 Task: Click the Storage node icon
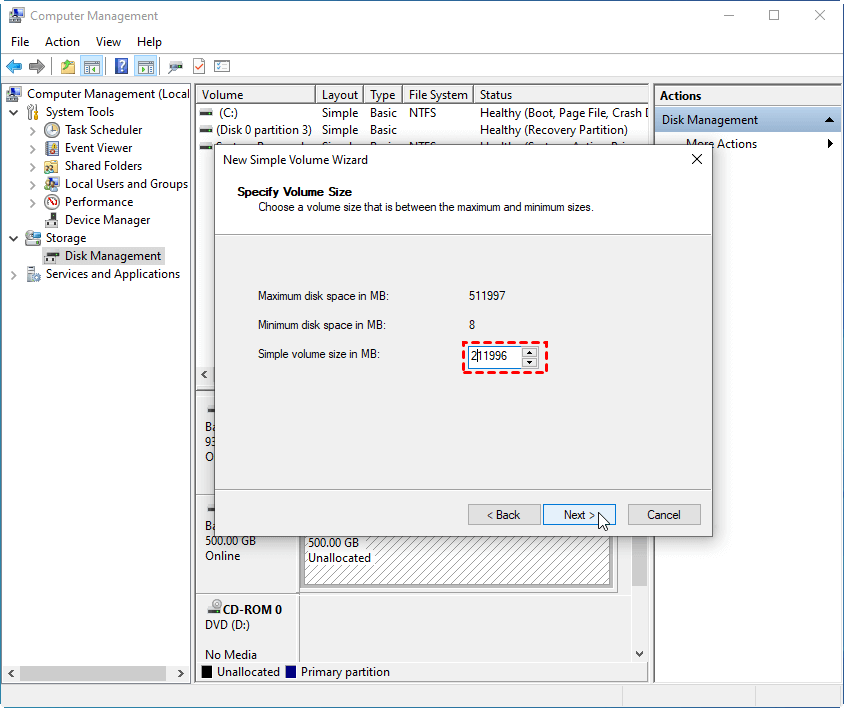pos(33,238)
